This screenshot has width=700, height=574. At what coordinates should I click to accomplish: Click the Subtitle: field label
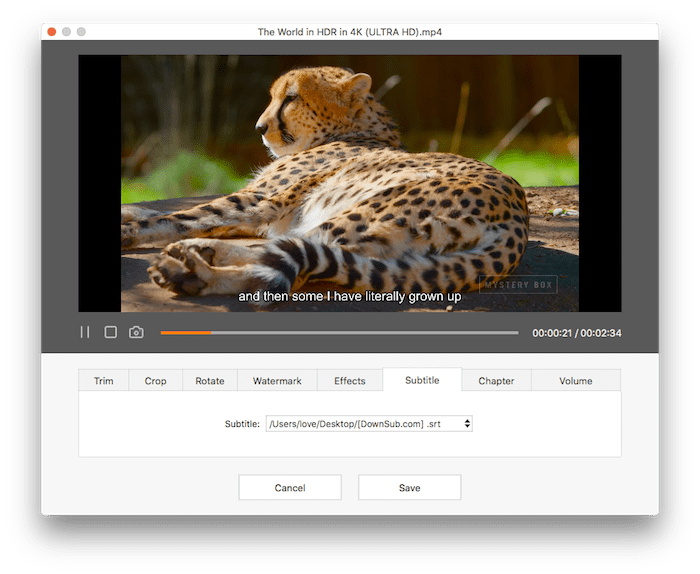[x=242, y=424]
